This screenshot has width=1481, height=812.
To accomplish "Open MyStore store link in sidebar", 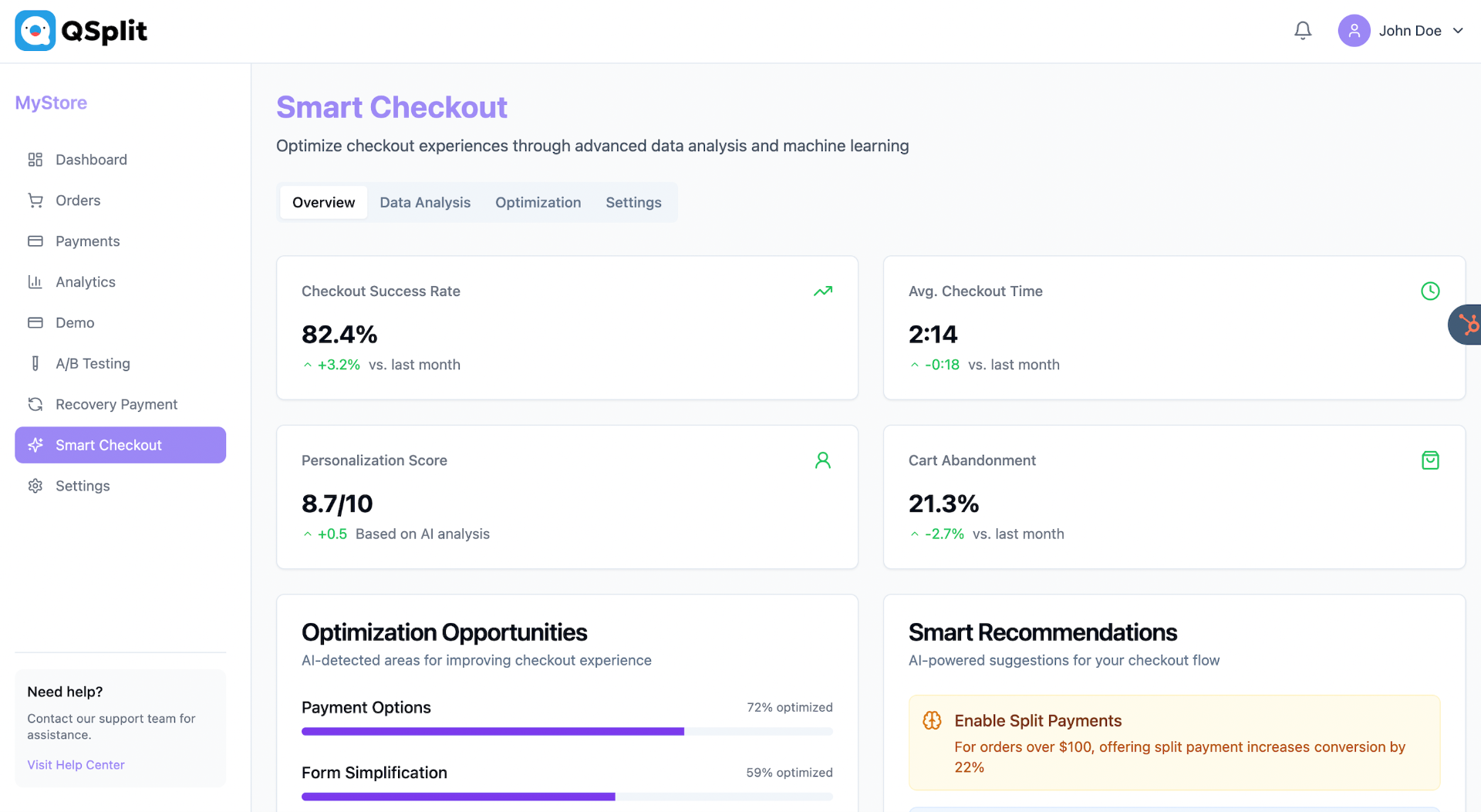I will [x=51, y=103].
